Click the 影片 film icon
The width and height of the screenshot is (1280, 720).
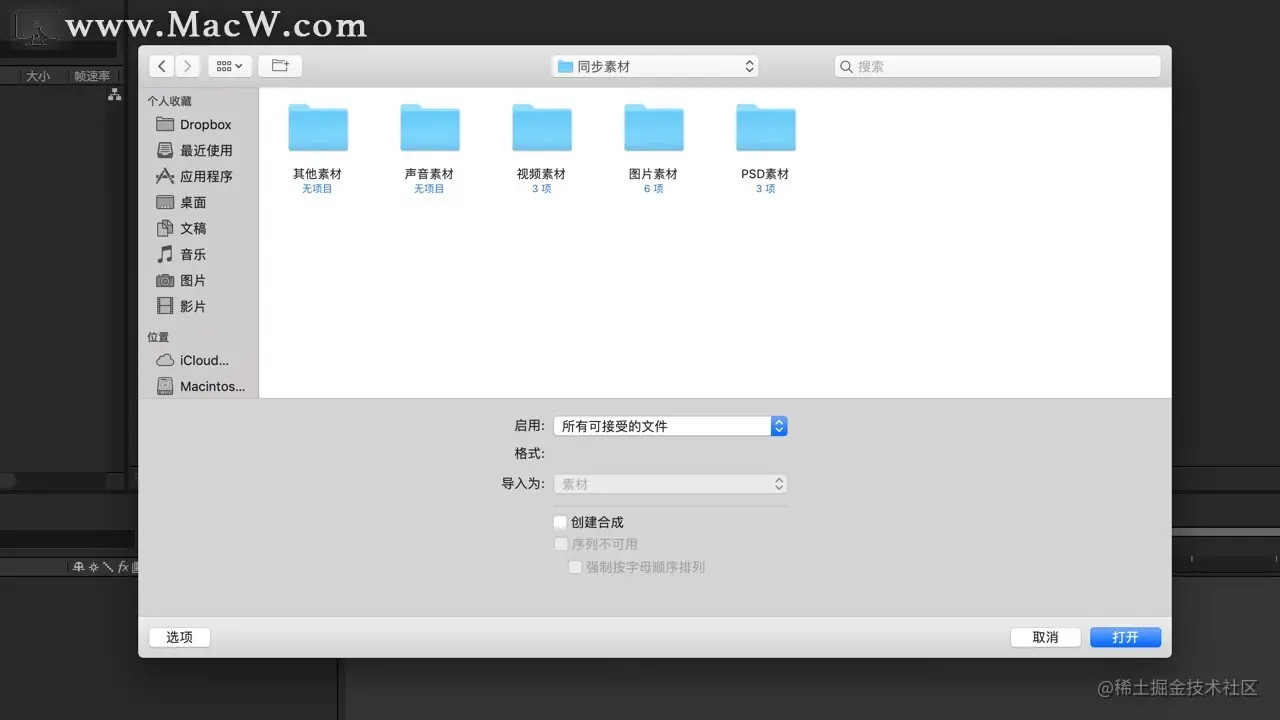[165, 307]
